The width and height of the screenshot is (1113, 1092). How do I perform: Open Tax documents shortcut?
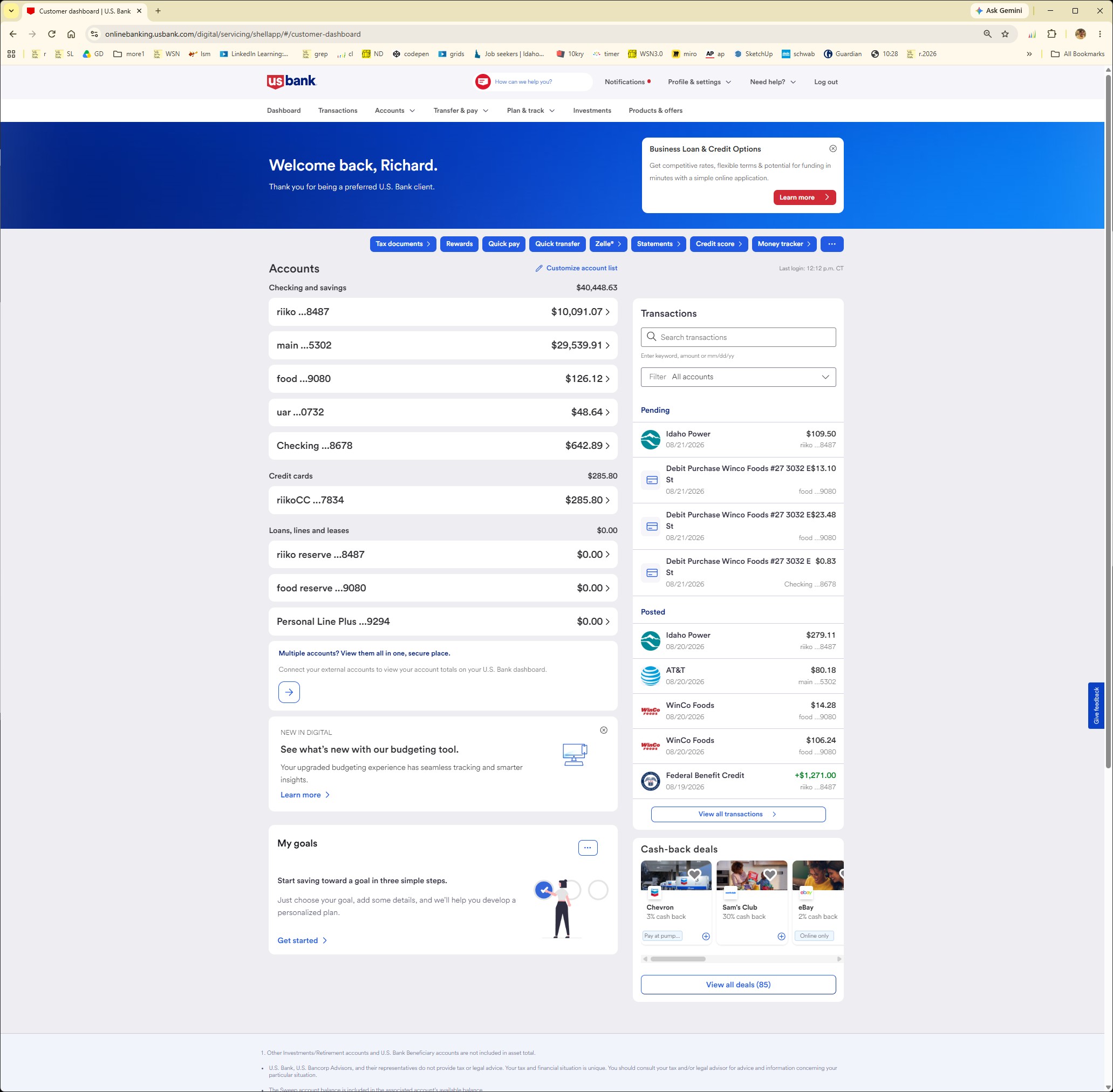402,244
